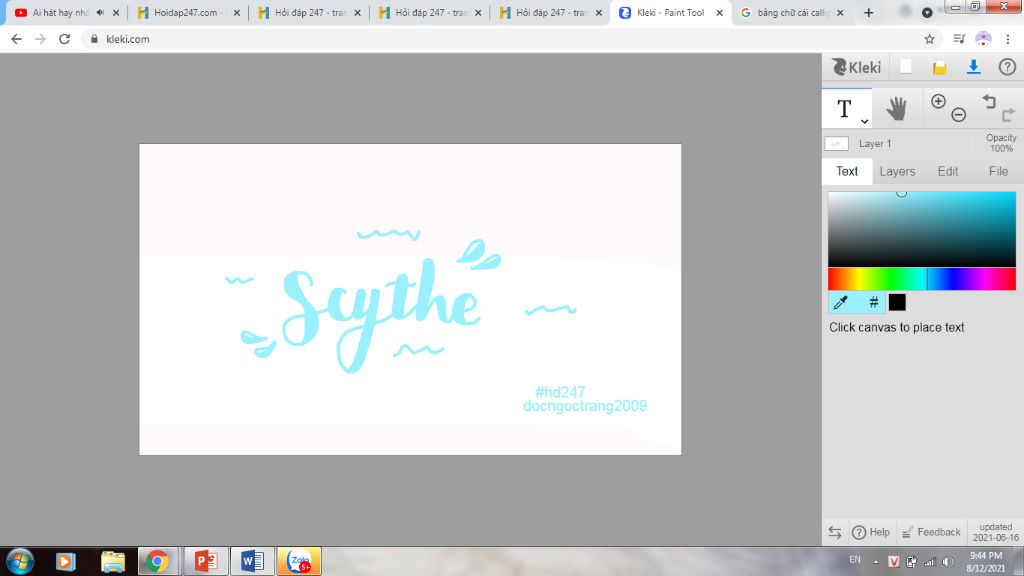This screenshot has width=1024, height=576.
Task: Click the EN language indicator
Action: click(x=855, y=560)
